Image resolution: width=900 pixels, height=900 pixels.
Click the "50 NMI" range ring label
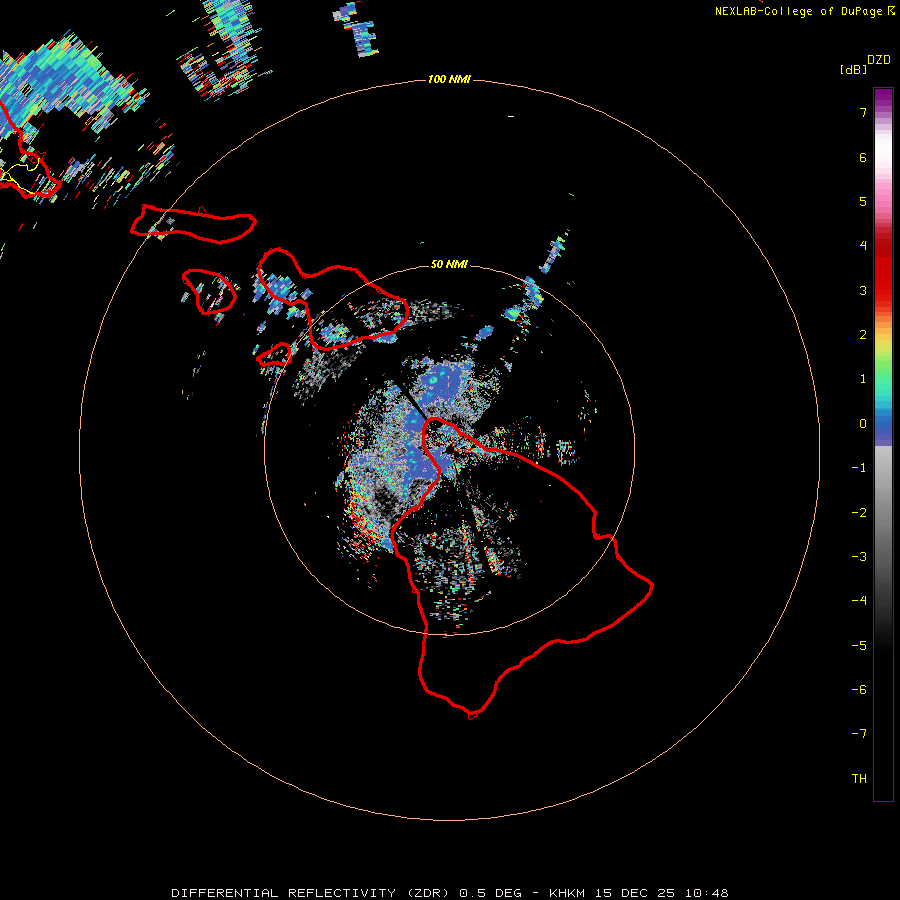(449, 264)
